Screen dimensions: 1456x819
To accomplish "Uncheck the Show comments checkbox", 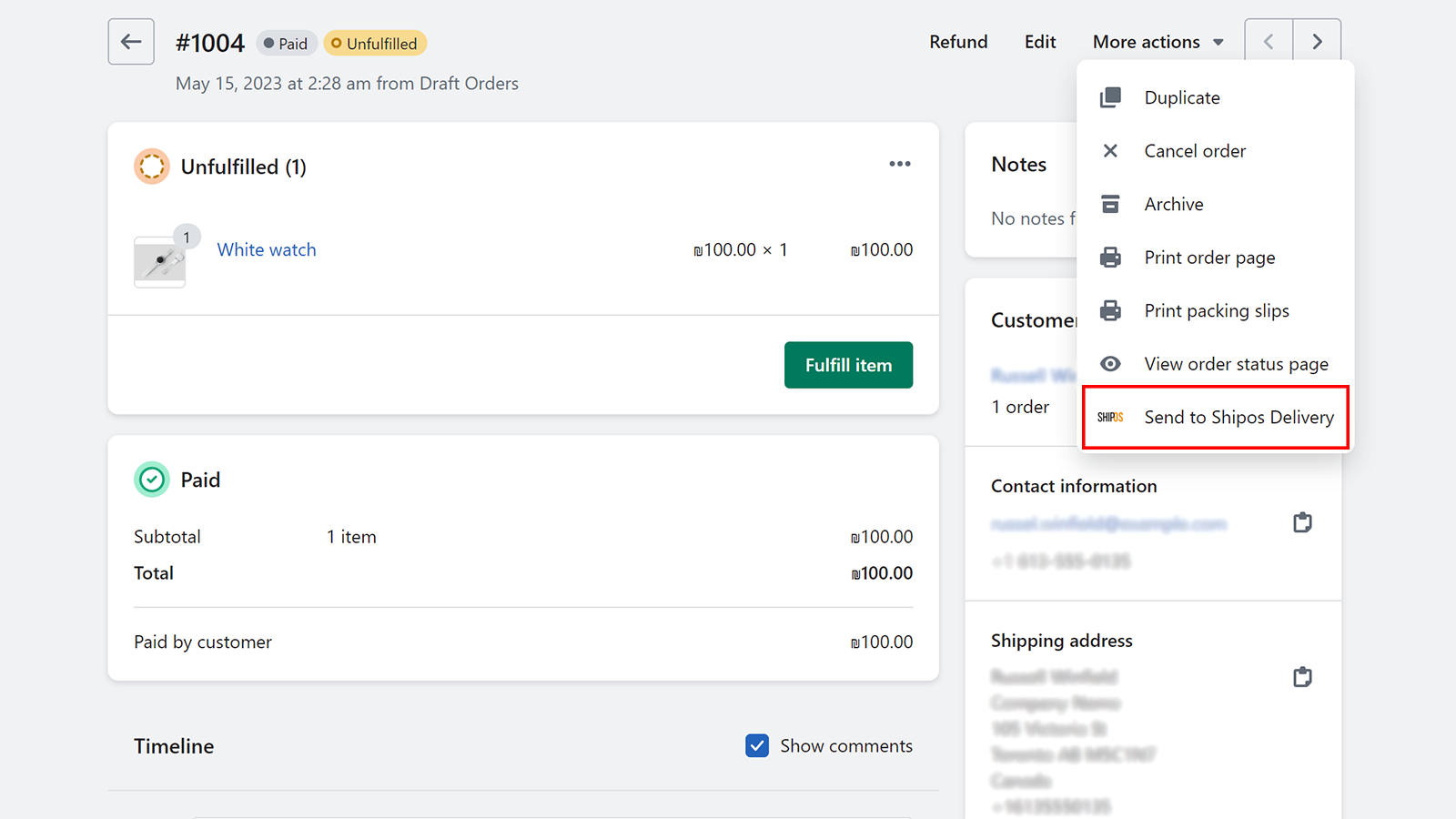I will 757,745.
